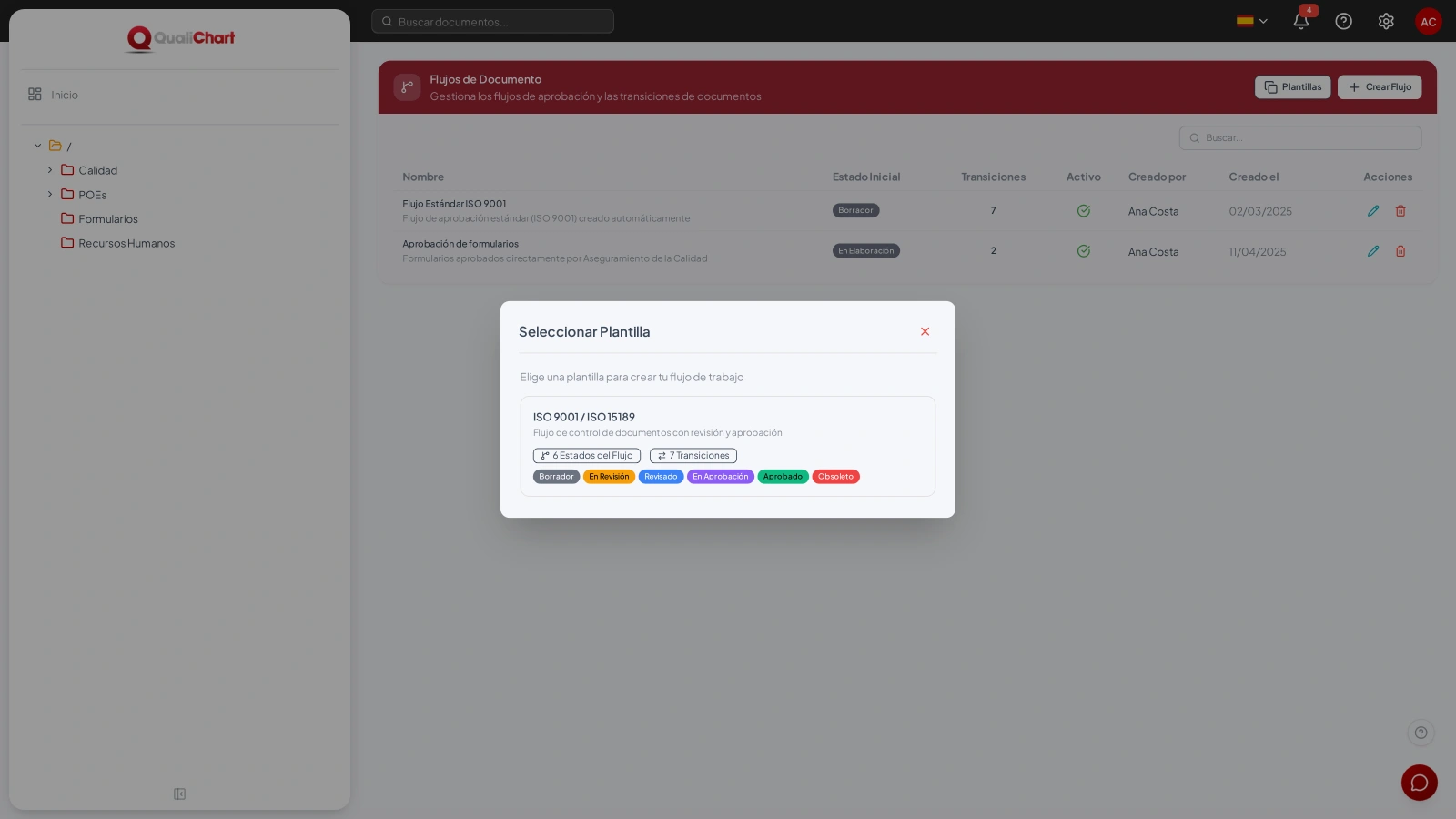Delete the Aprobación de formularios row

[1400, 251]
